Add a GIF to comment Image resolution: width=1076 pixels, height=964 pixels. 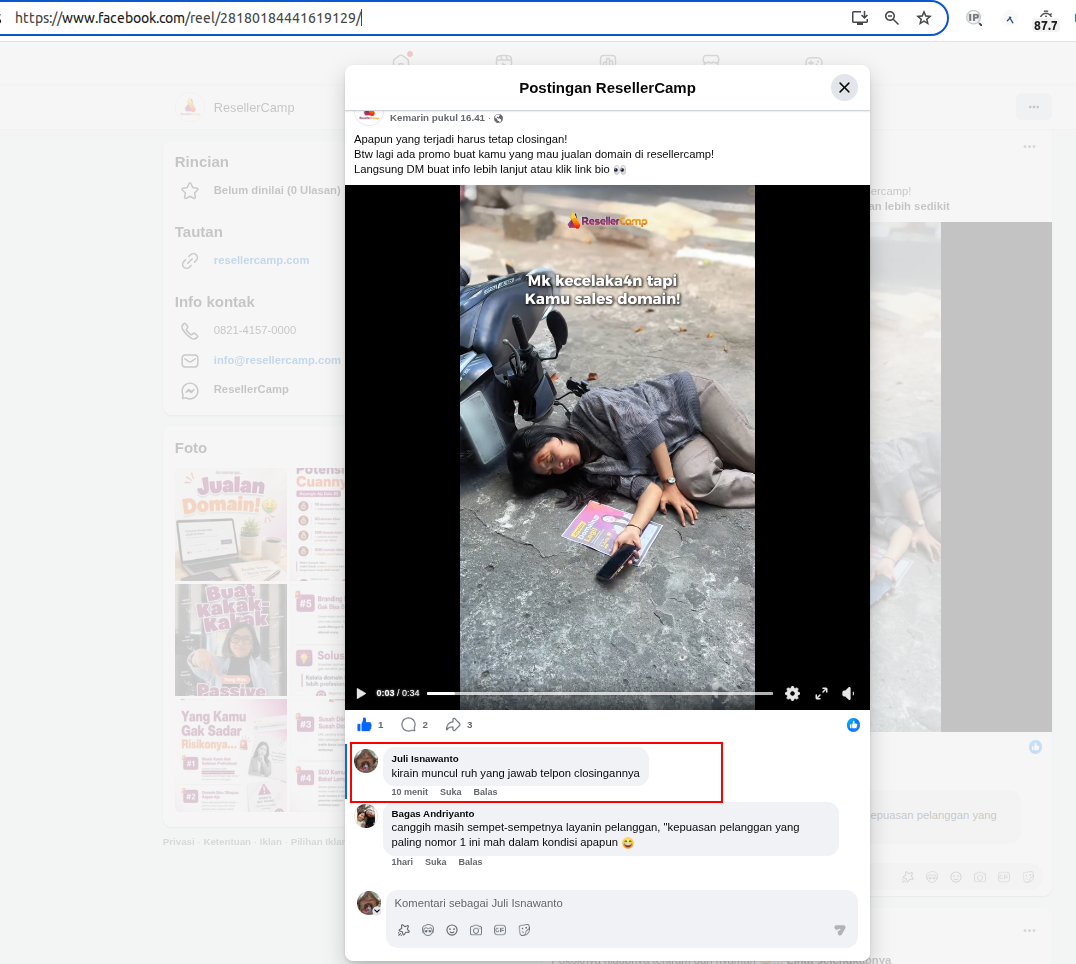tap(500, 930)
